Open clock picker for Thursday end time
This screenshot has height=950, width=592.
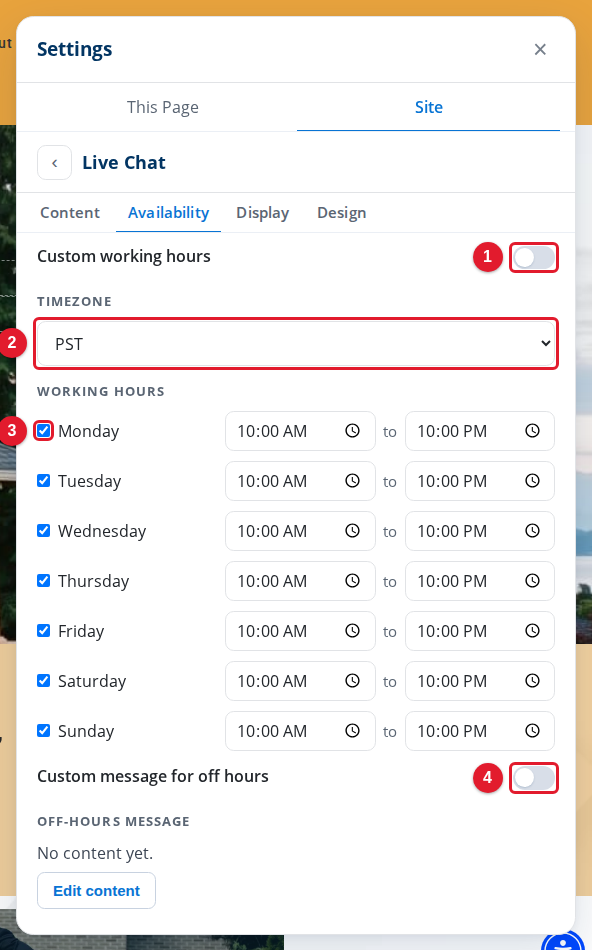(x=532, y=581)
